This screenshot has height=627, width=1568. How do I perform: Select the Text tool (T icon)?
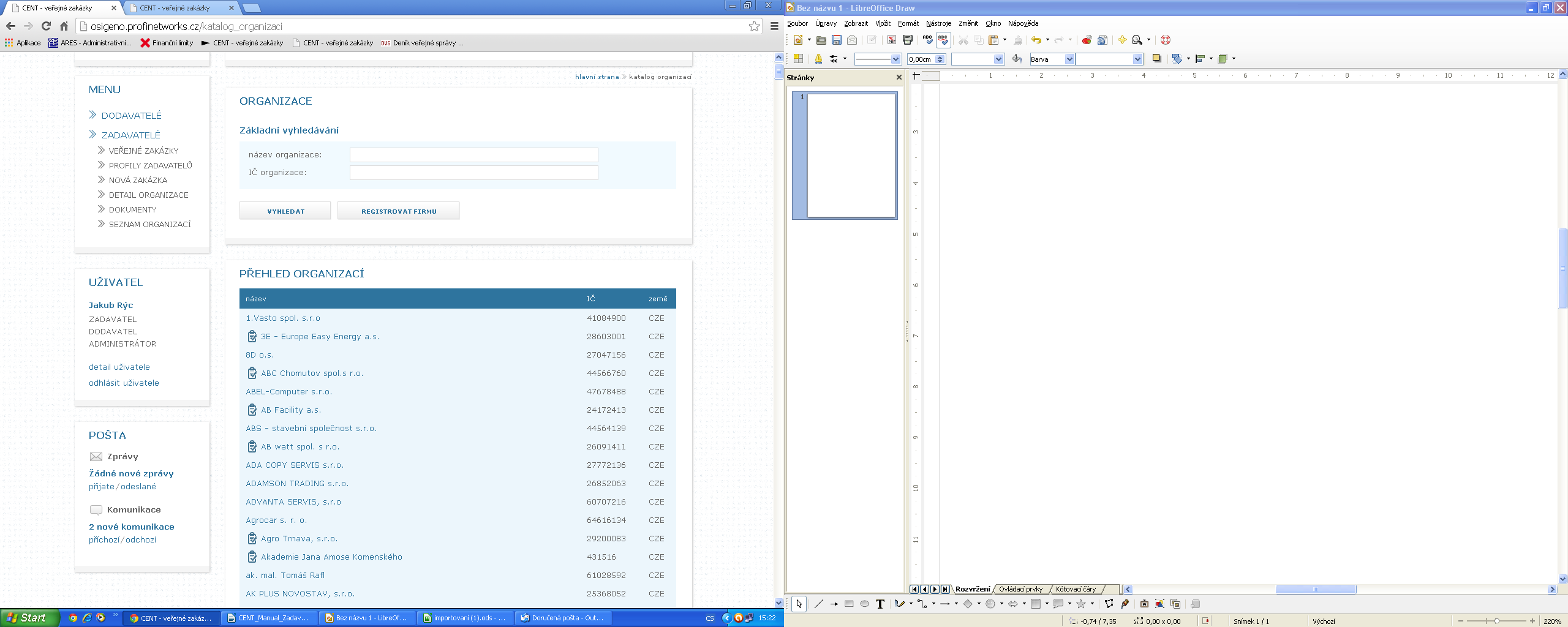tap(880, 604)
